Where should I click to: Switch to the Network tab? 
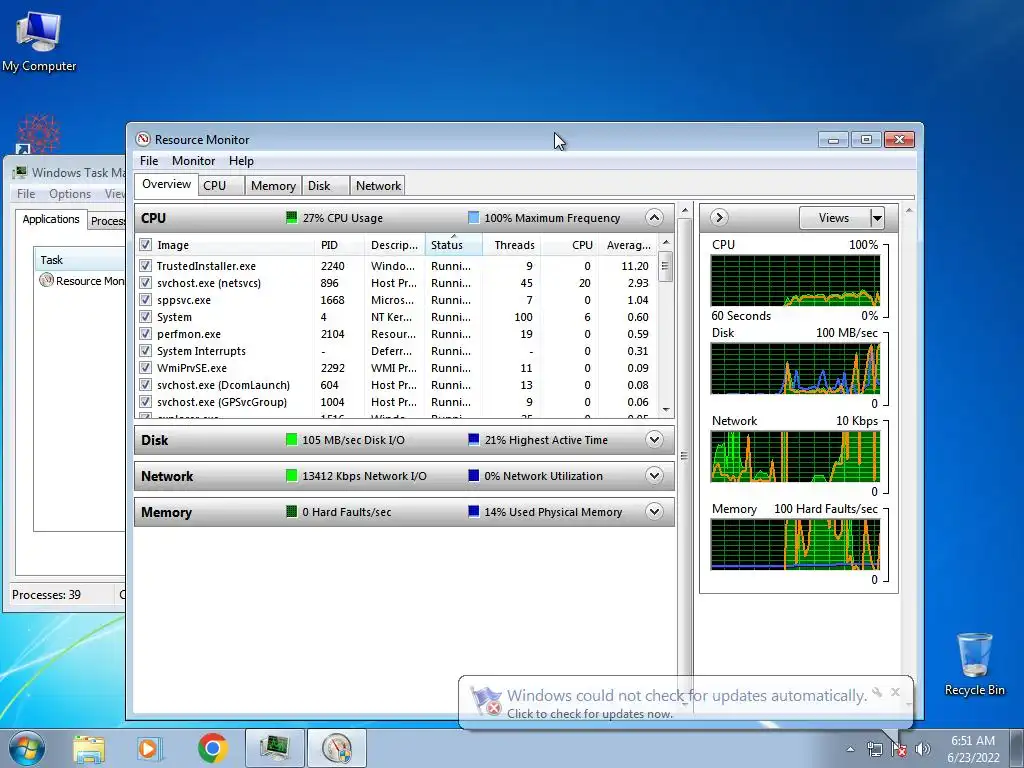(378, 185)
